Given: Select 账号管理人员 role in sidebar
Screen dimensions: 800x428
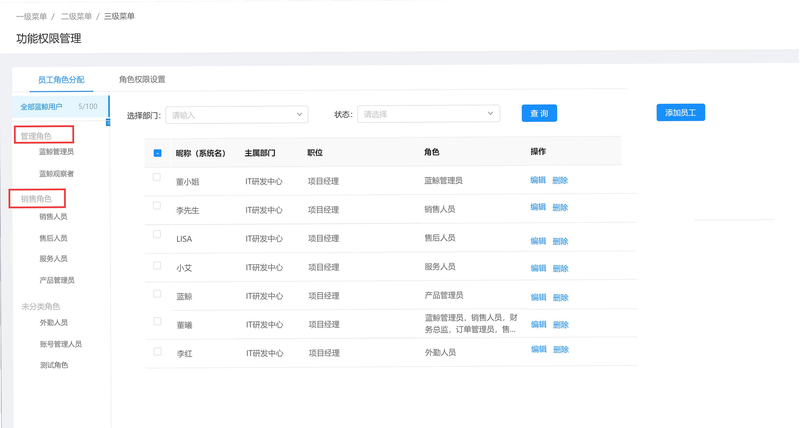Looking at the screenshot, I should (x=61, y=344).
